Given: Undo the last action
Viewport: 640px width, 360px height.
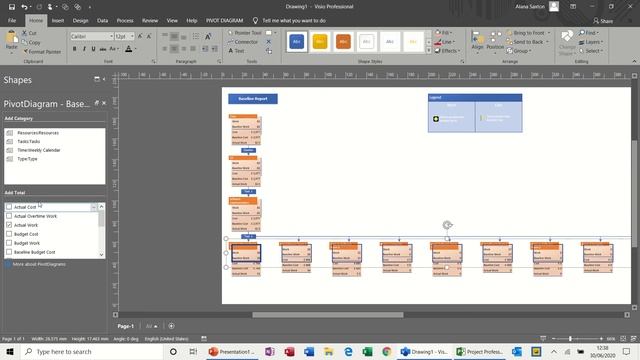Looking at the screenshot, I should tap(24, 7).
